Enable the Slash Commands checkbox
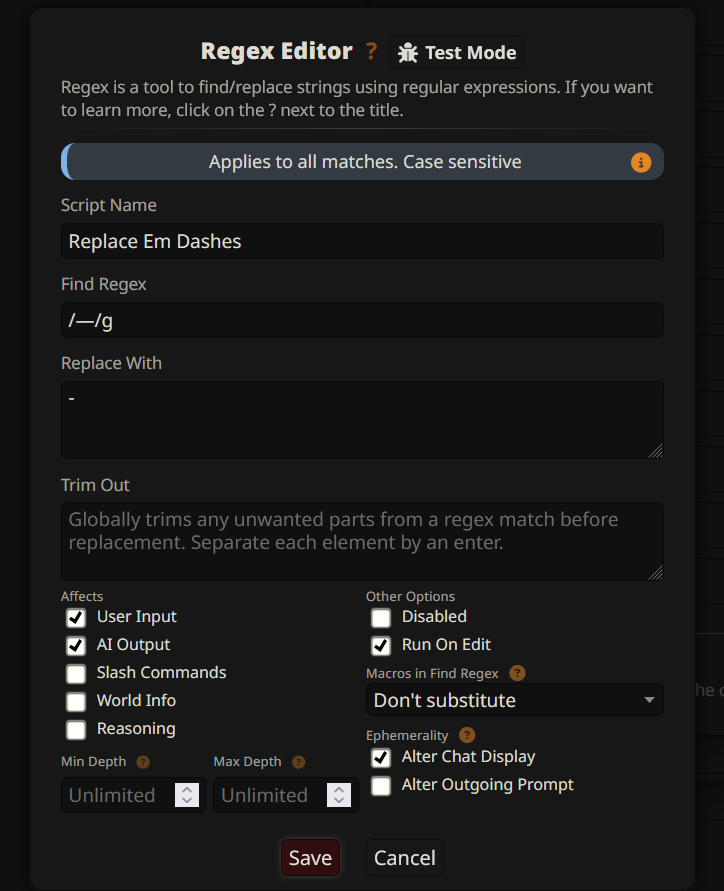Screen dimensions: 724x891 pos(76,673)
